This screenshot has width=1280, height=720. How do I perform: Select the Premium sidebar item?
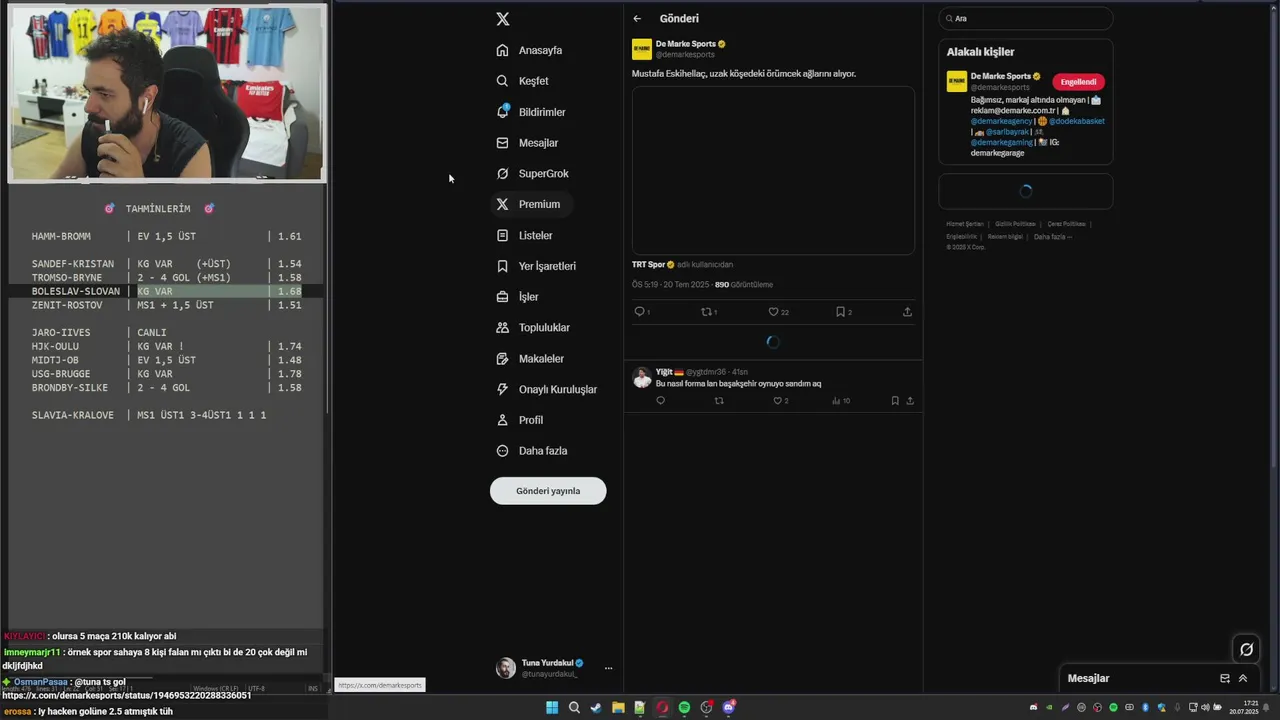(x=531, y=204)
